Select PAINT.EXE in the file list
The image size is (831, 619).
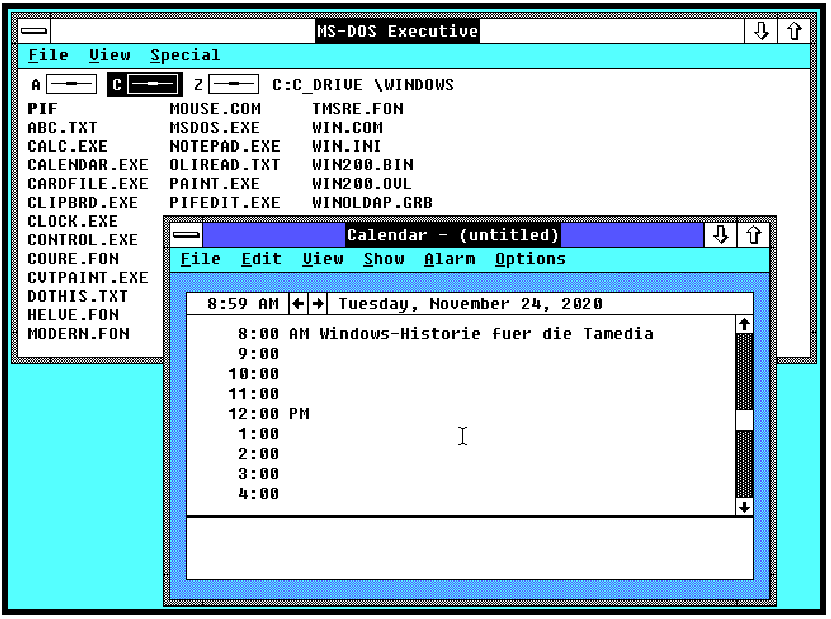click(214, 184)
